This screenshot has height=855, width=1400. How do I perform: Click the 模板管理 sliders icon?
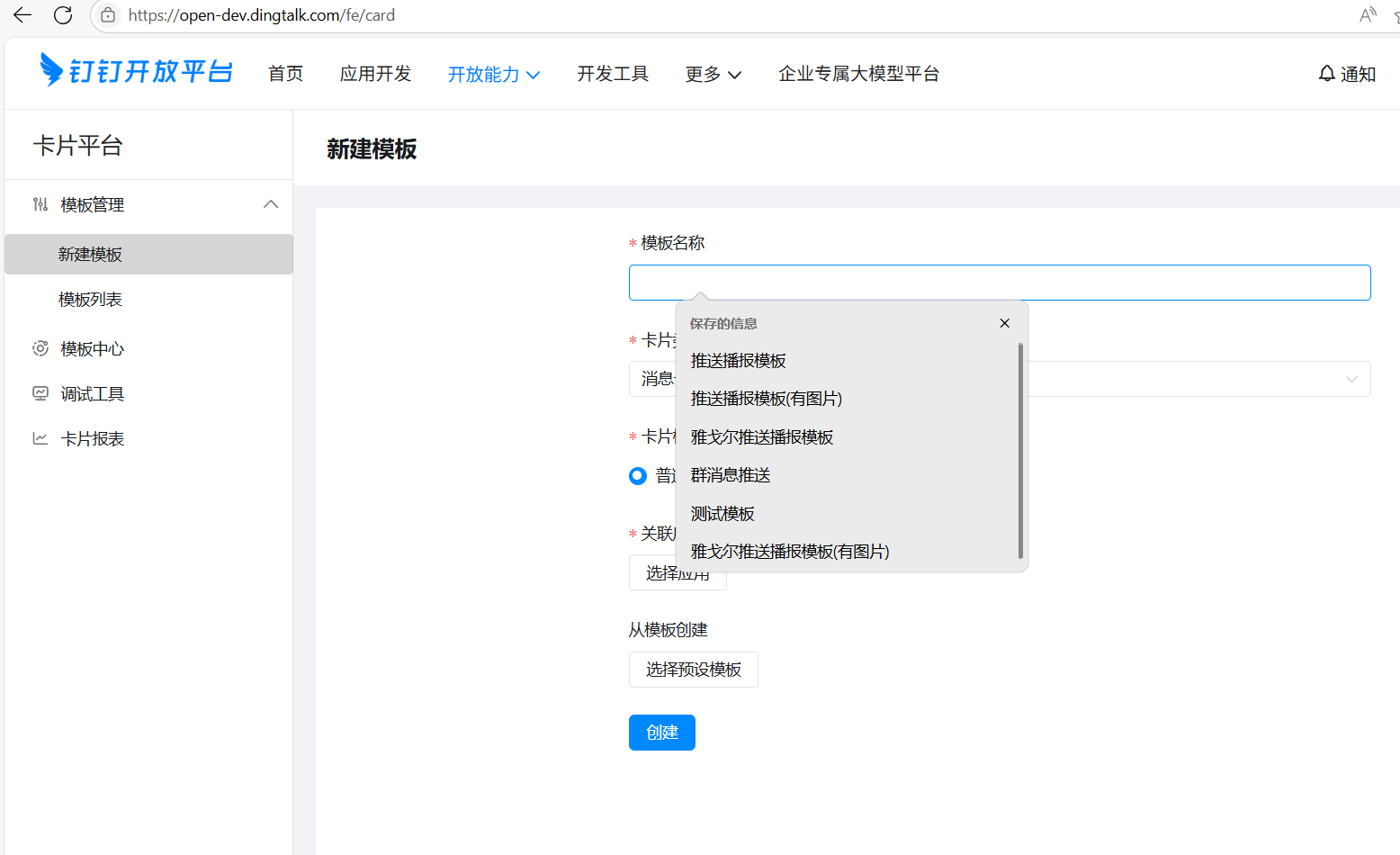[x=40, y=204]
